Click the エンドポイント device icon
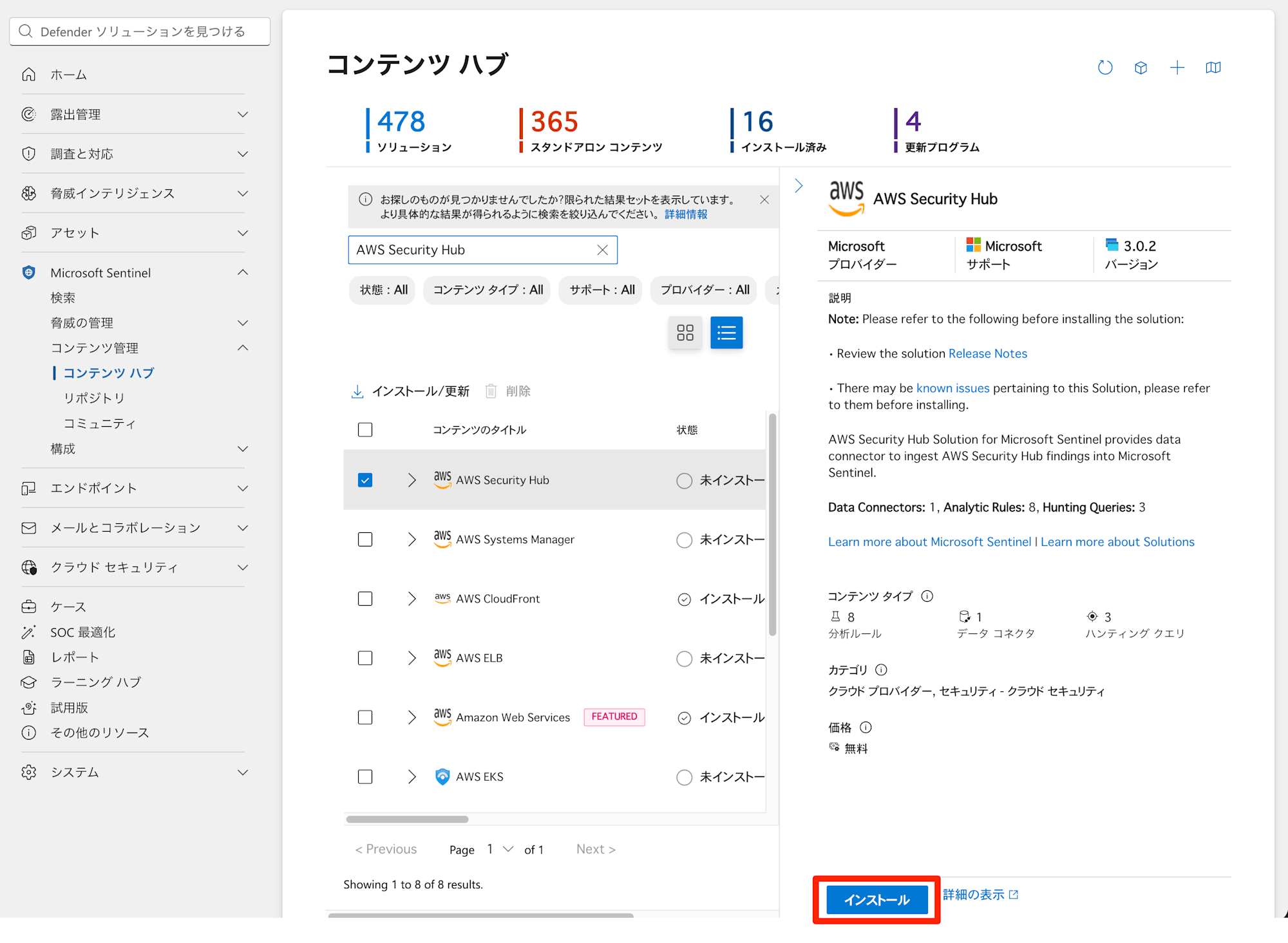This screenshot has height=943, width=1288. pos(28,489)
